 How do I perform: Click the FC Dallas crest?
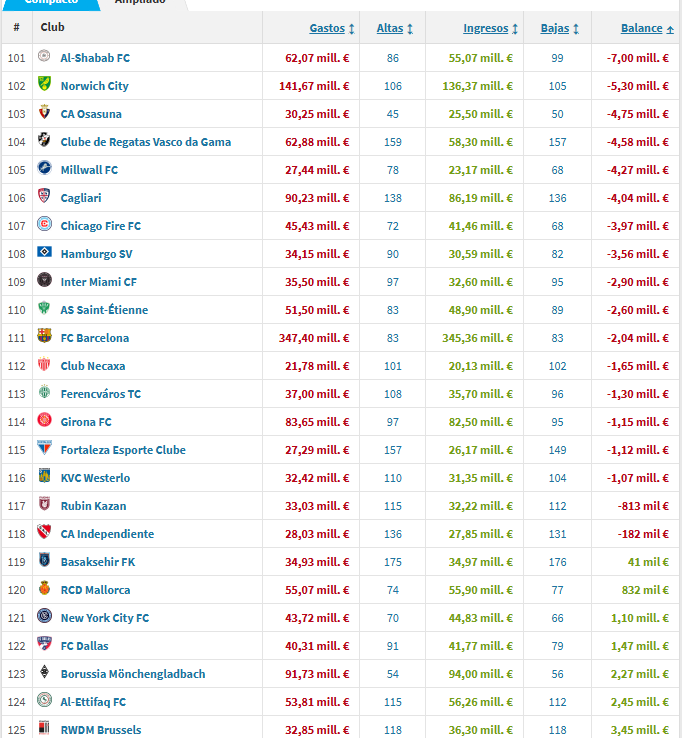pyautogui.click(x=44, y=644)
